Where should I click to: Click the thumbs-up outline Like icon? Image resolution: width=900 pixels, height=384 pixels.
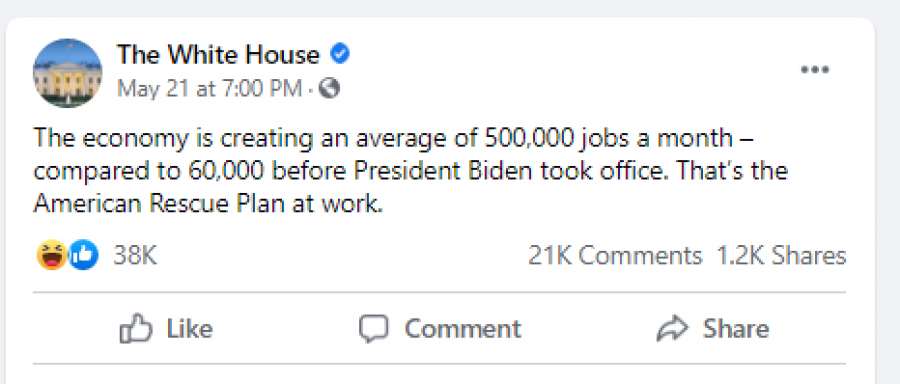(136, 328)
